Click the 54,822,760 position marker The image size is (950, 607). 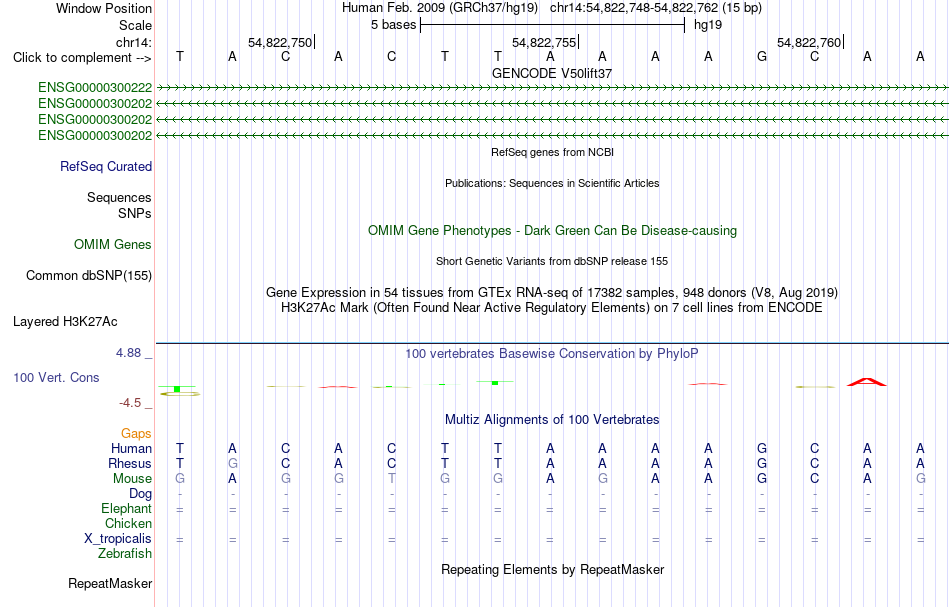[809, 42]
